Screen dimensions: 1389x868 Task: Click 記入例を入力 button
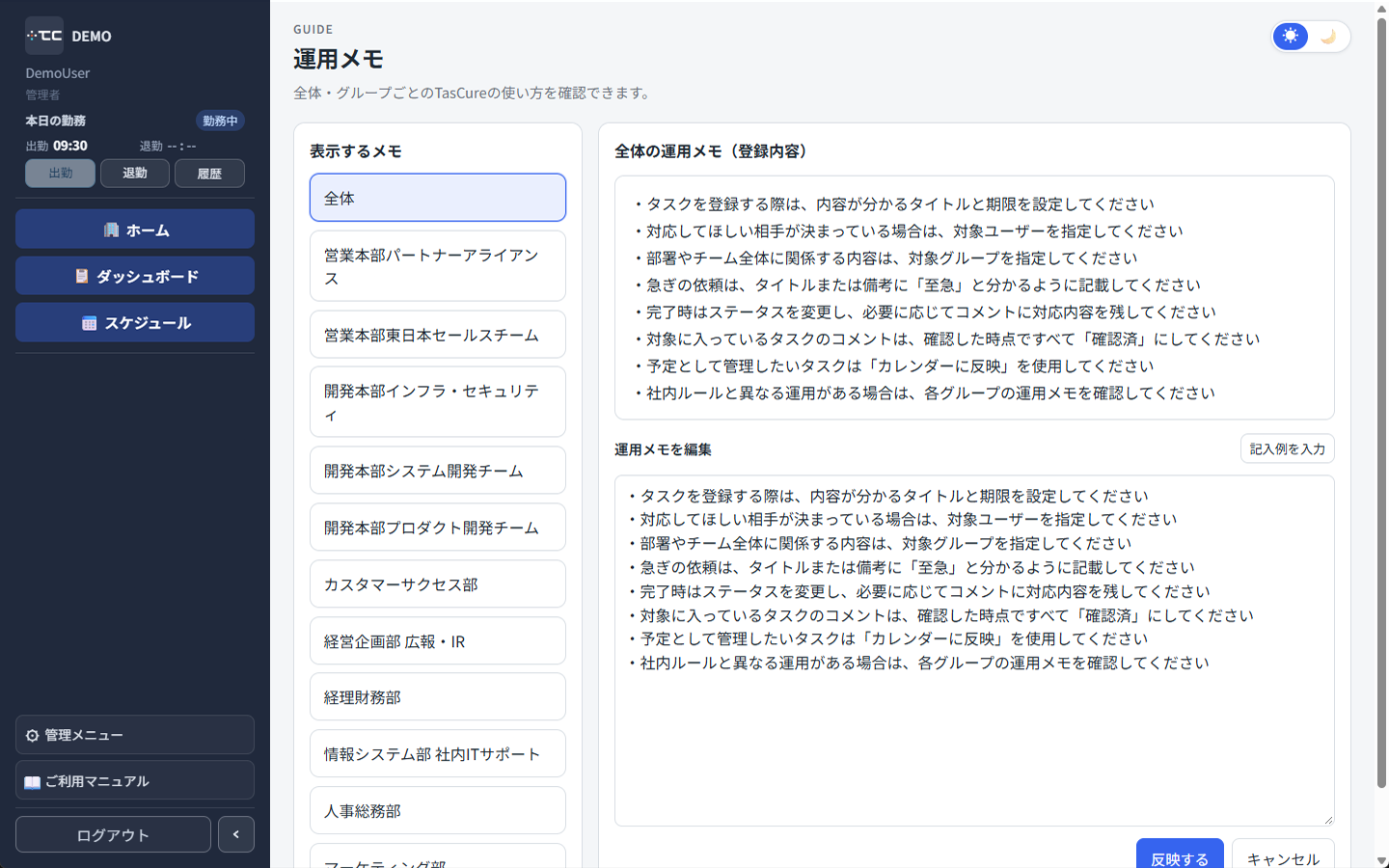click(1287, 448)
